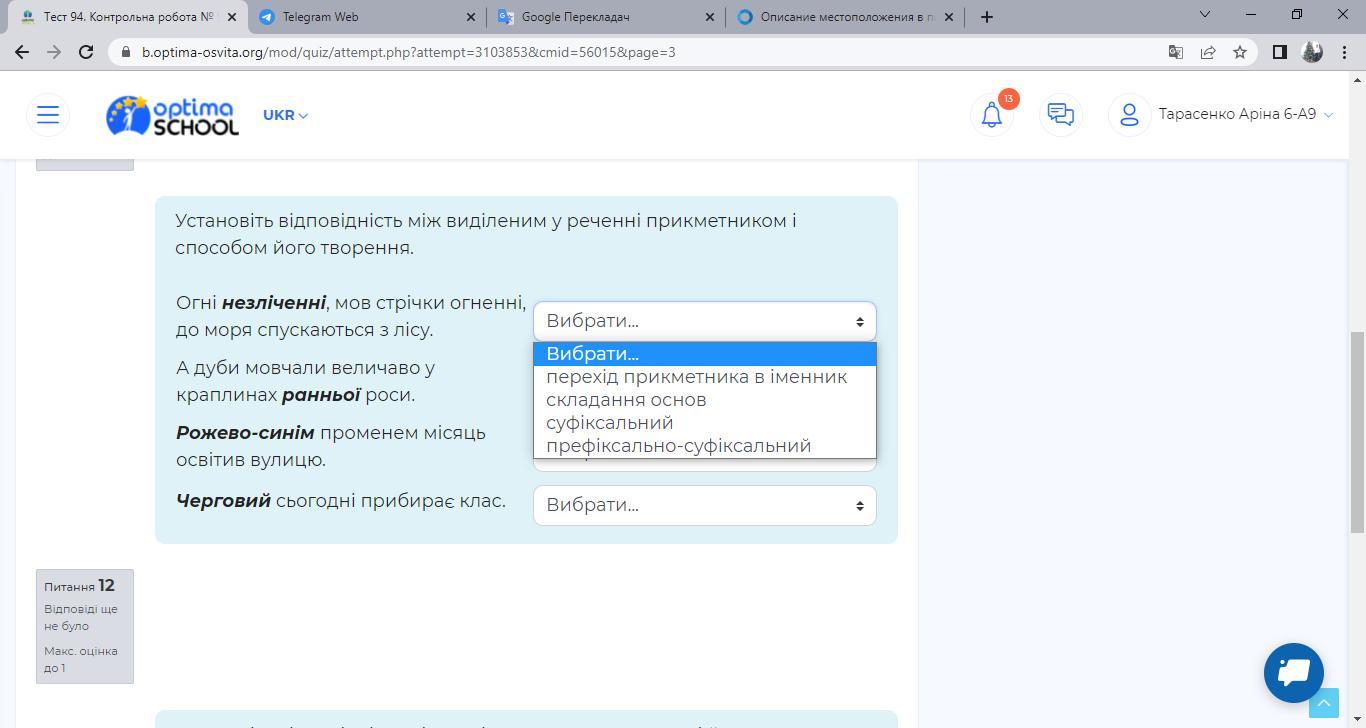
Task: Select 'суфіксальний' option in dropdown list
Action: (x=609, y=423)
